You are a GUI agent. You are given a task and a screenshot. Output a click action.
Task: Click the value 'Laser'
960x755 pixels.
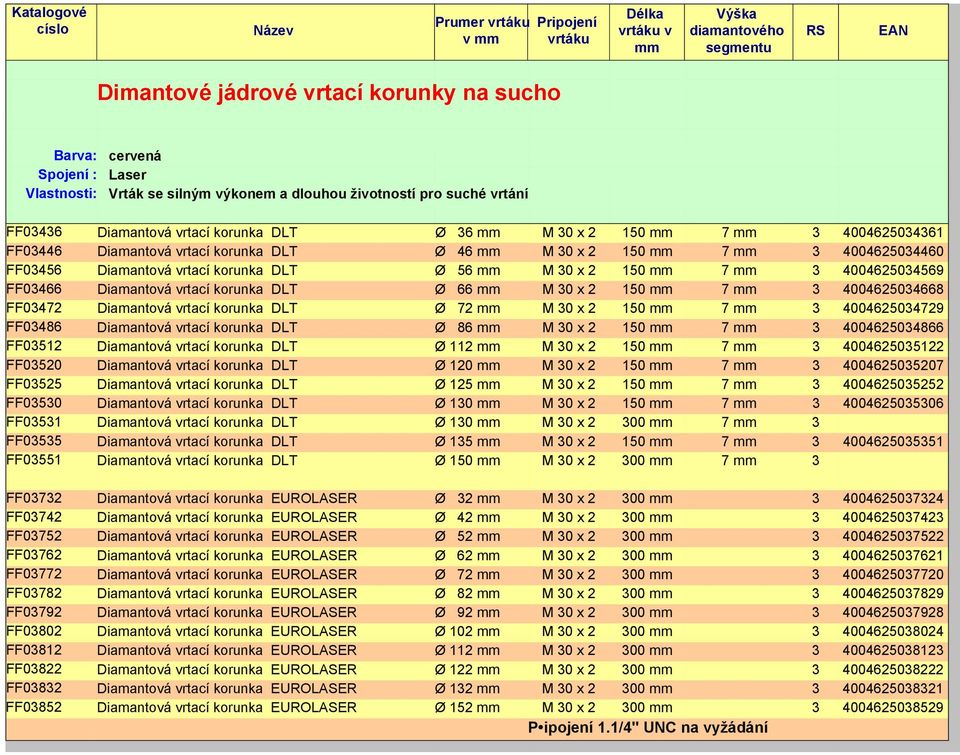[x=127, y=175]
